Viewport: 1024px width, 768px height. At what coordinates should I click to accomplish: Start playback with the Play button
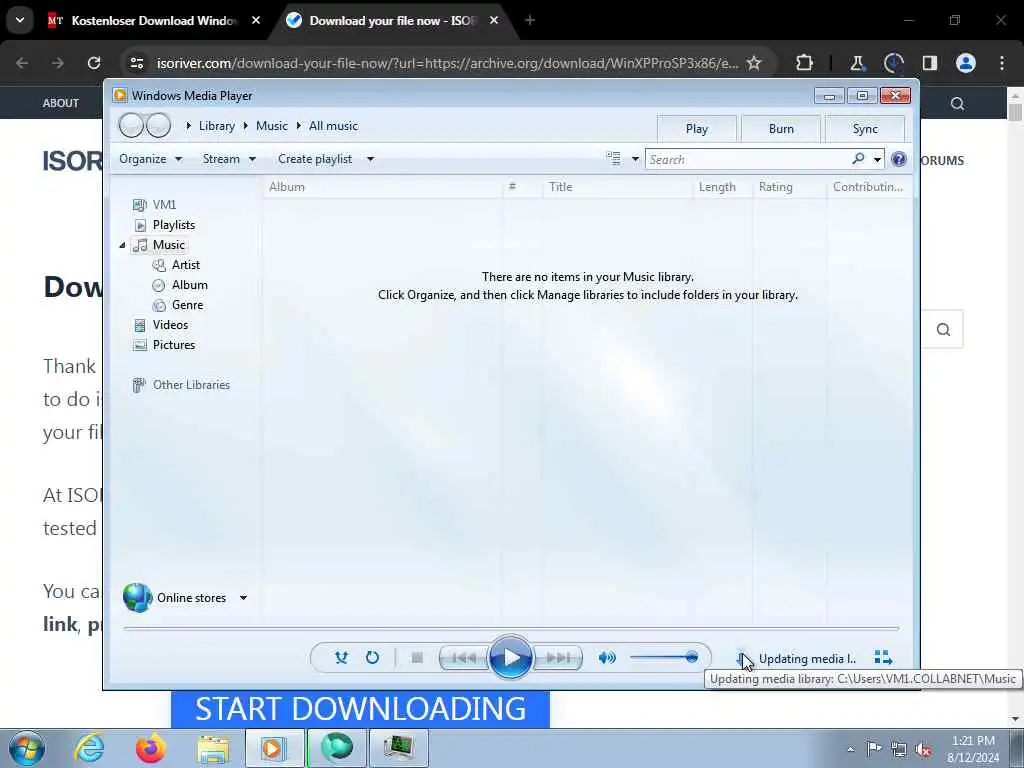pyautogui.click(x=511, y=657)
